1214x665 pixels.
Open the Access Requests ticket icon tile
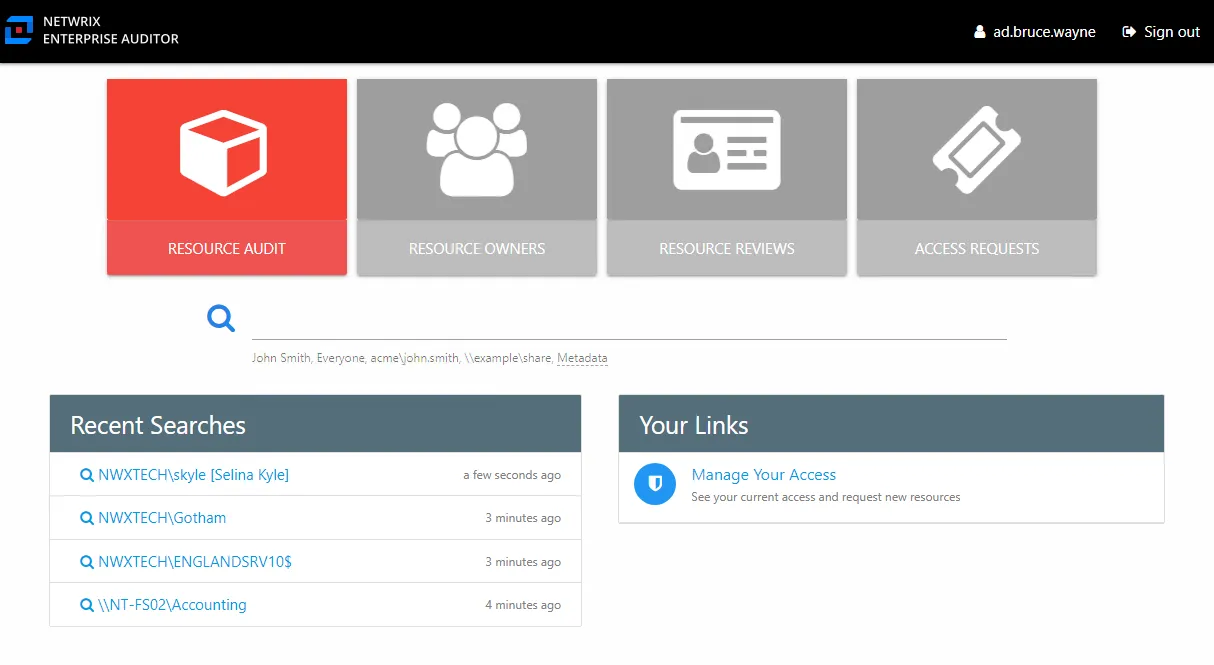tap(977, 150)
